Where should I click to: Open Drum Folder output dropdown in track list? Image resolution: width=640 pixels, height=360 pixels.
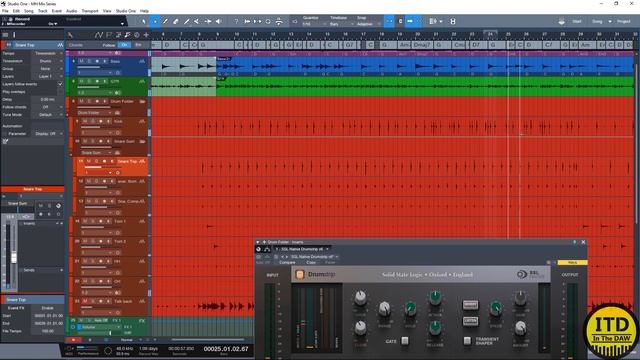point(94,113)
